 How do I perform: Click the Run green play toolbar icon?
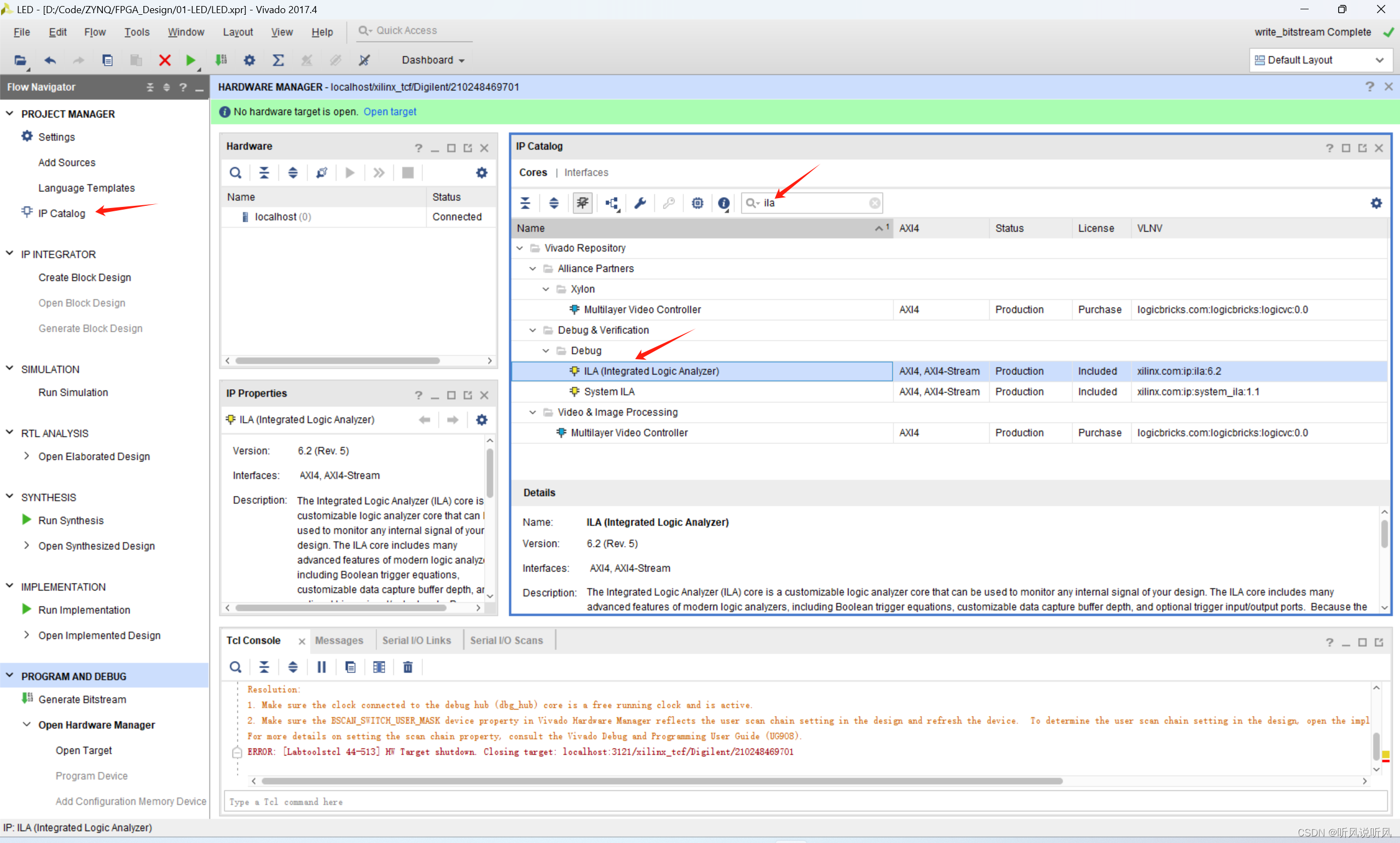(190, 60)
